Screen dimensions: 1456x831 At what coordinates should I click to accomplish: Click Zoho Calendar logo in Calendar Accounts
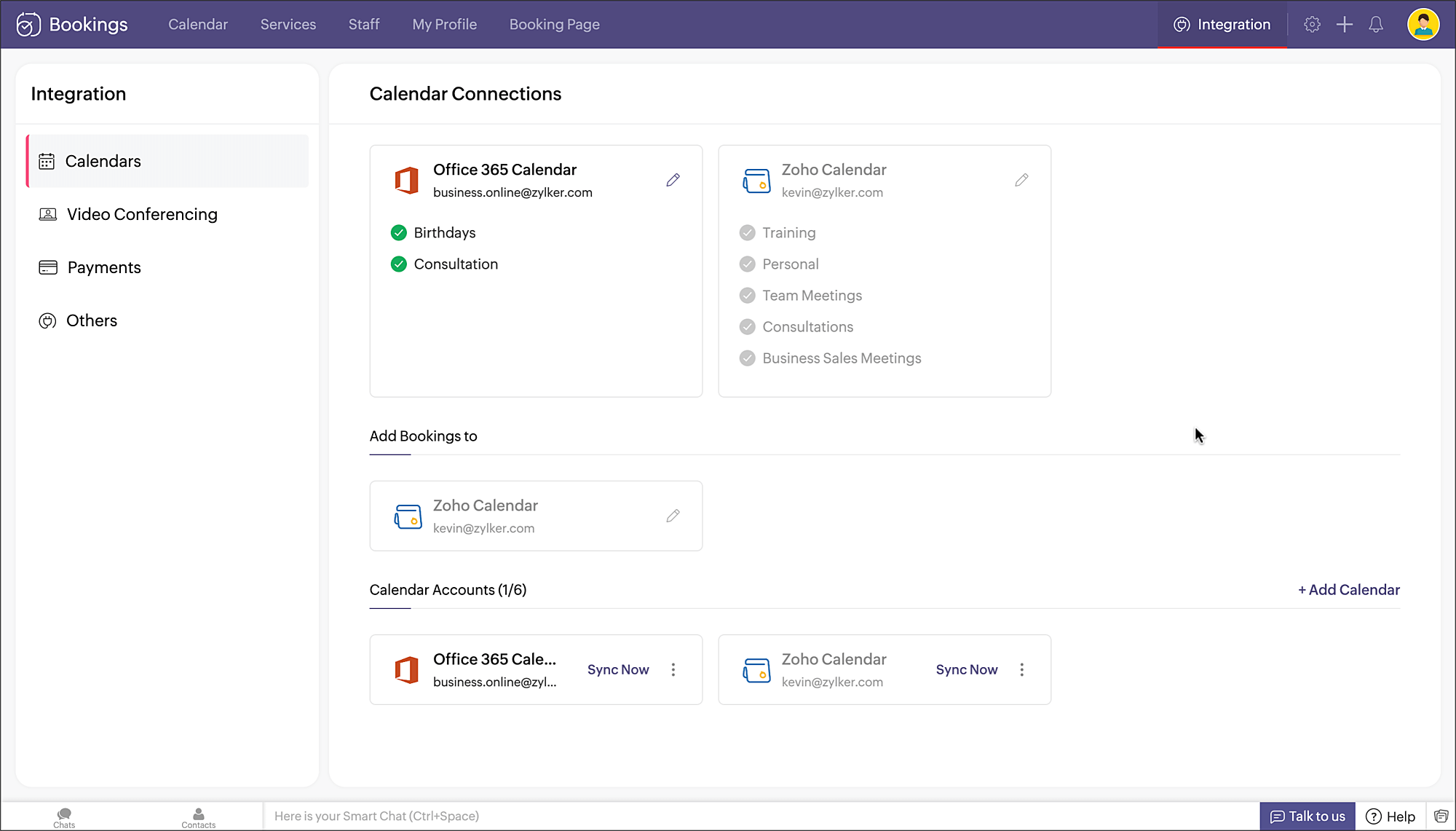[x=756, y=670]
